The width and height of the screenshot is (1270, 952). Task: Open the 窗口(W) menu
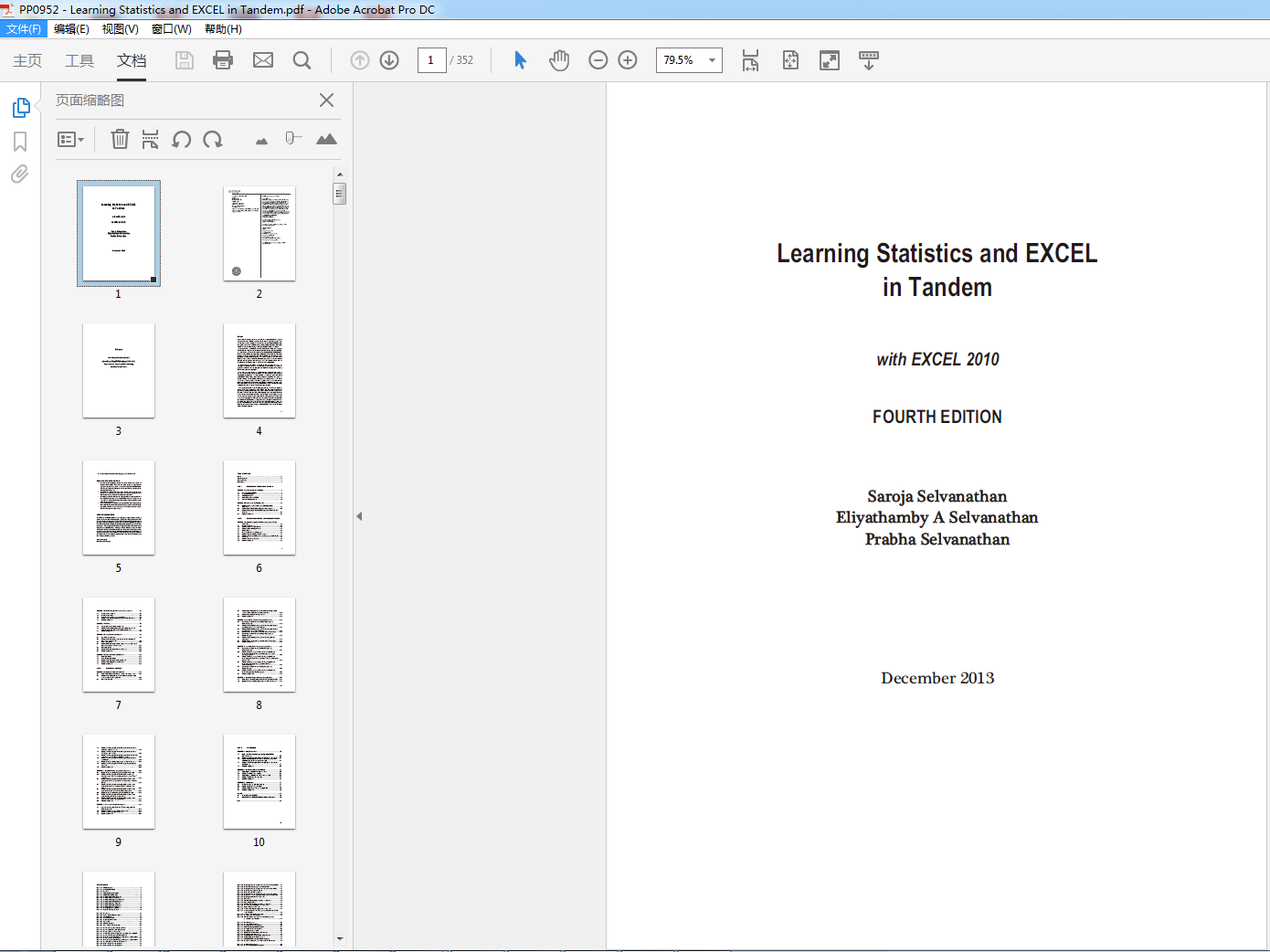[171, 29]
